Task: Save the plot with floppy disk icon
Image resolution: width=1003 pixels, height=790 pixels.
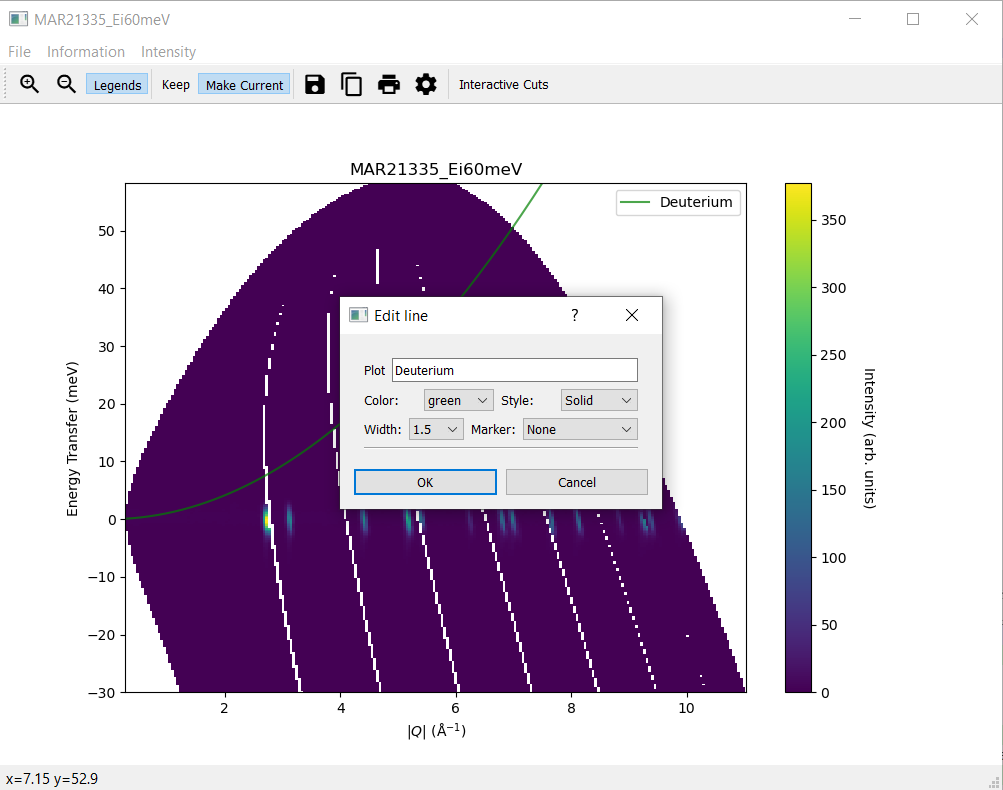Action: 315,85
